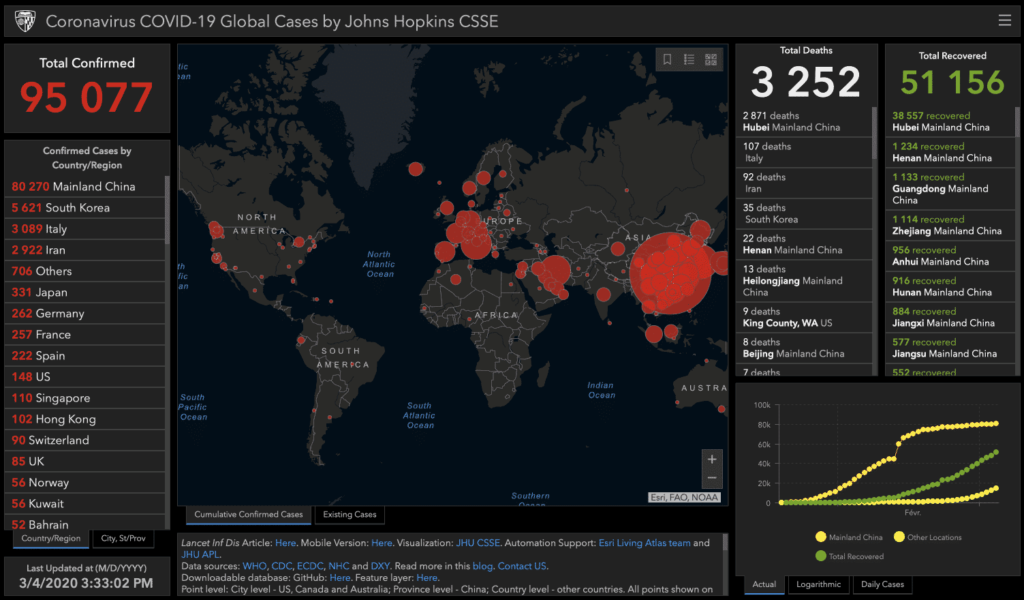The image size is (1024, 600).
Task: Select South Korea in the country list
Action: 85,208
